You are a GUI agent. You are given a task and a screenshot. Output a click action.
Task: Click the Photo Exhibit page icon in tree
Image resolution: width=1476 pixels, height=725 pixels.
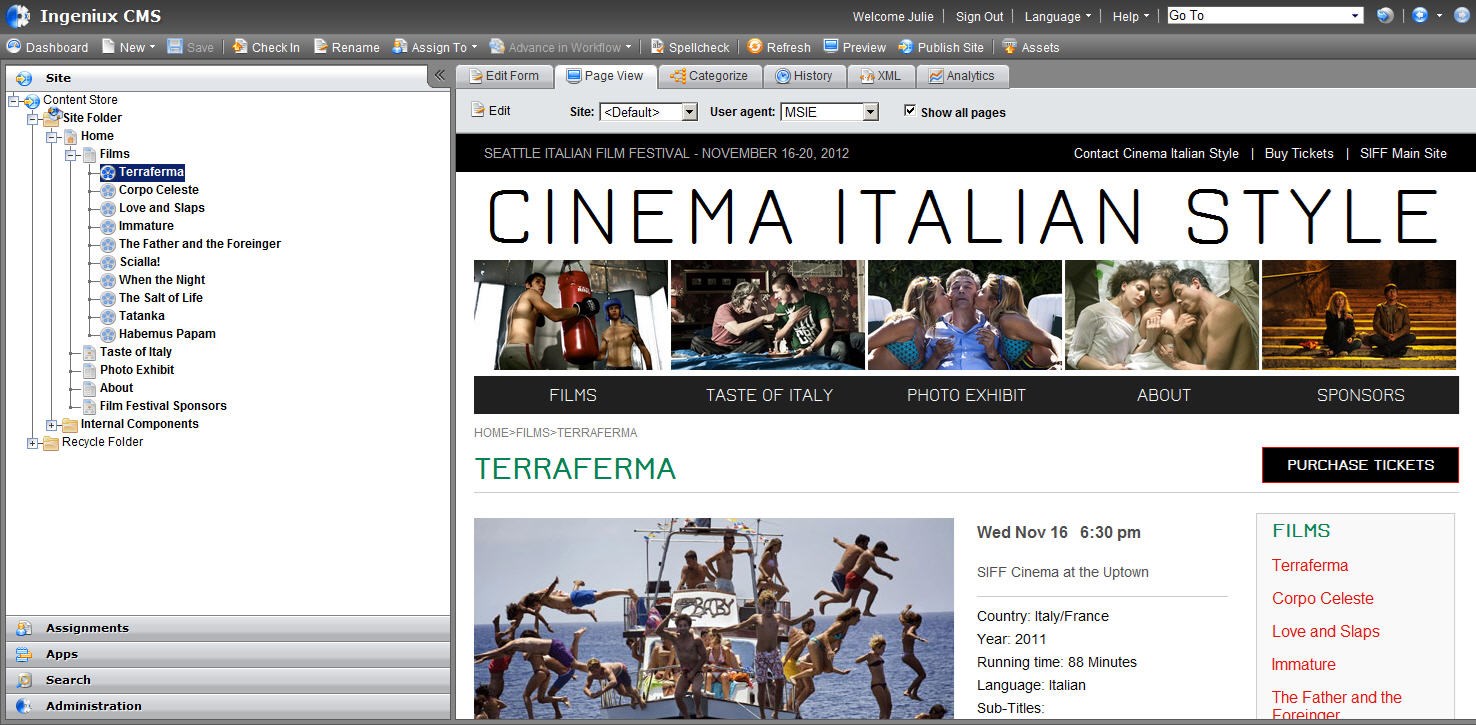click(x=89, y=370)
